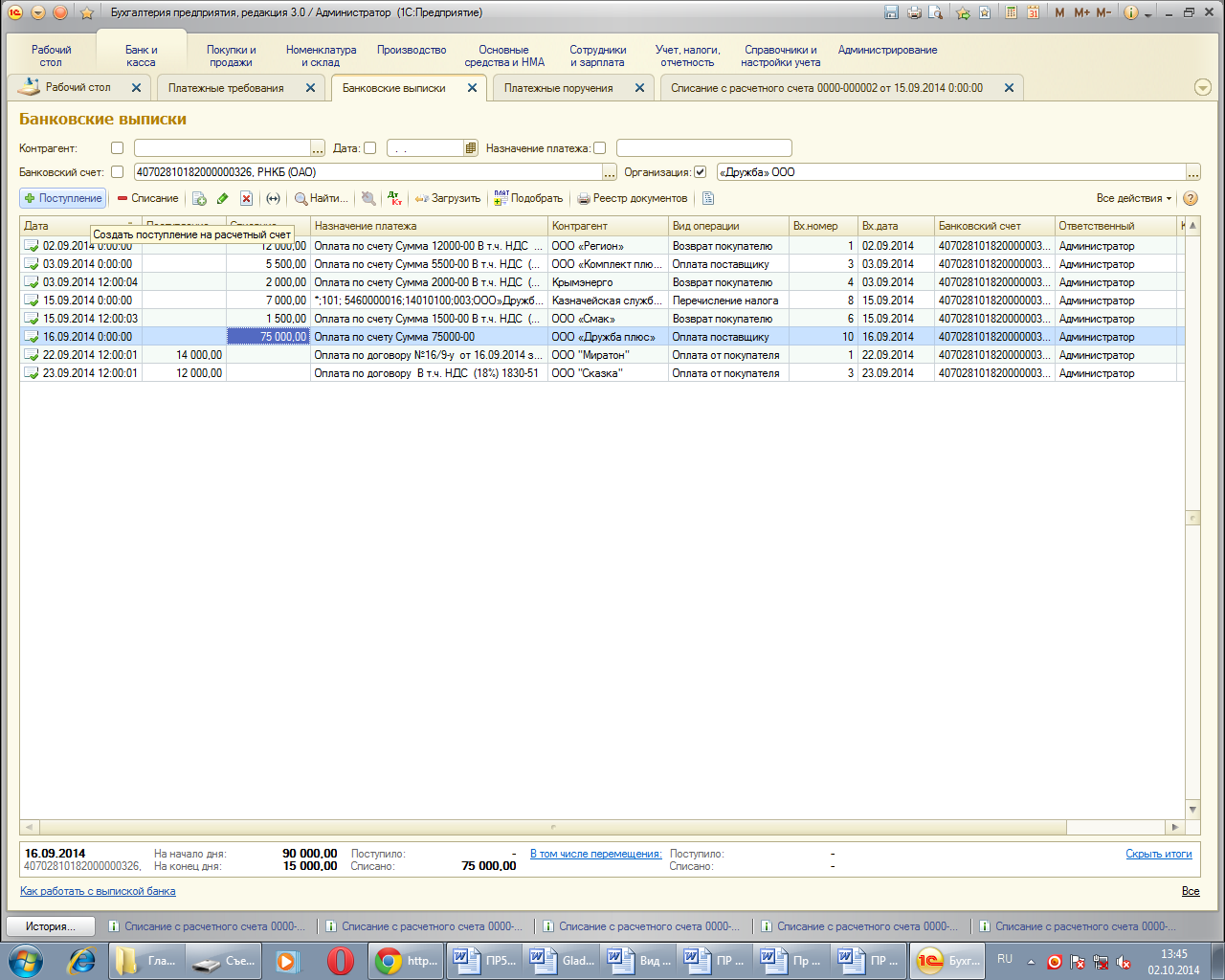Image resolution: width=1225 pixels, height=980 pixels.
Task: Show hidden system tray icons arrow
Action: click(x=1031, y=961)
